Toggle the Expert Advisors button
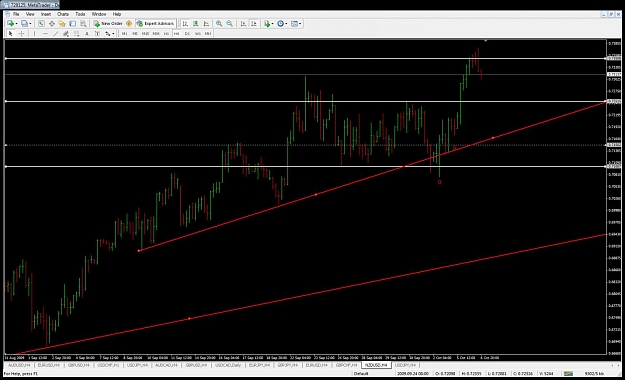The image size is (625, 380). [155, 24]
